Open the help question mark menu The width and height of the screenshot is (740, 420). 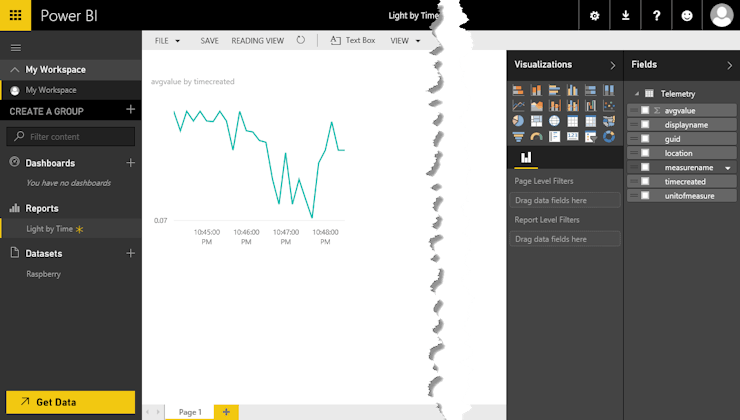pos(656,16)
